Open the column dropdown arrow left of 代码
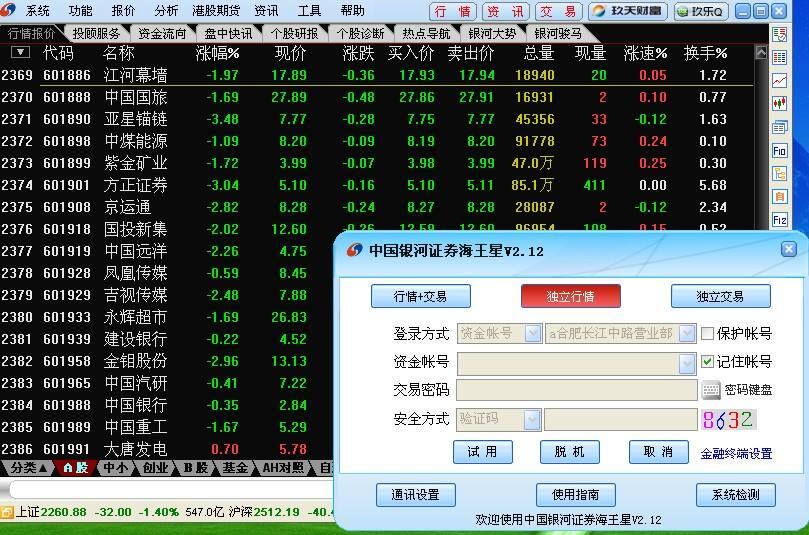This screenshot has width=809, height=535. tap(20, 52)
